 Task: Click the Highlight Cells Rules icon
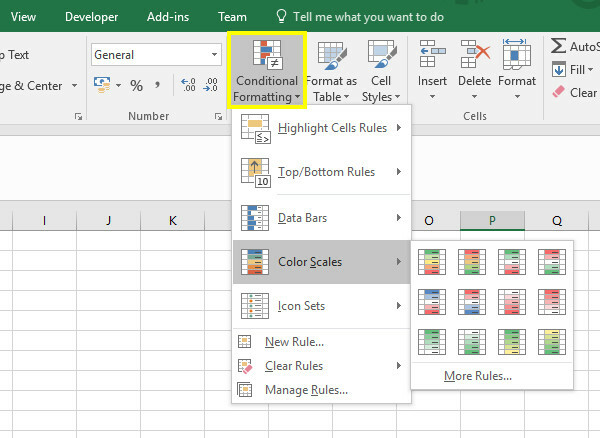(x=256, y=129)
